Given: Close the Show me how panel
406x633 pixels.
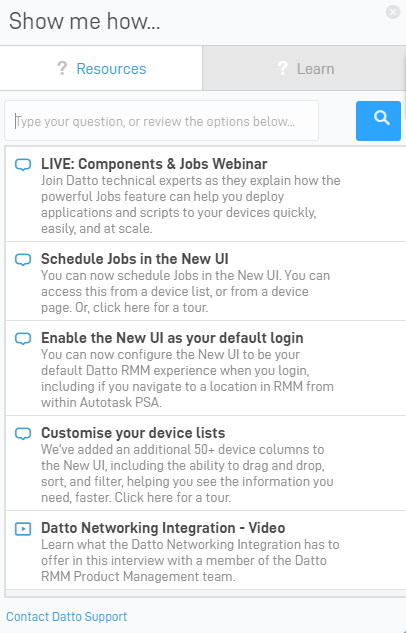Looking at the screenshot, I should tap(393, 12).
